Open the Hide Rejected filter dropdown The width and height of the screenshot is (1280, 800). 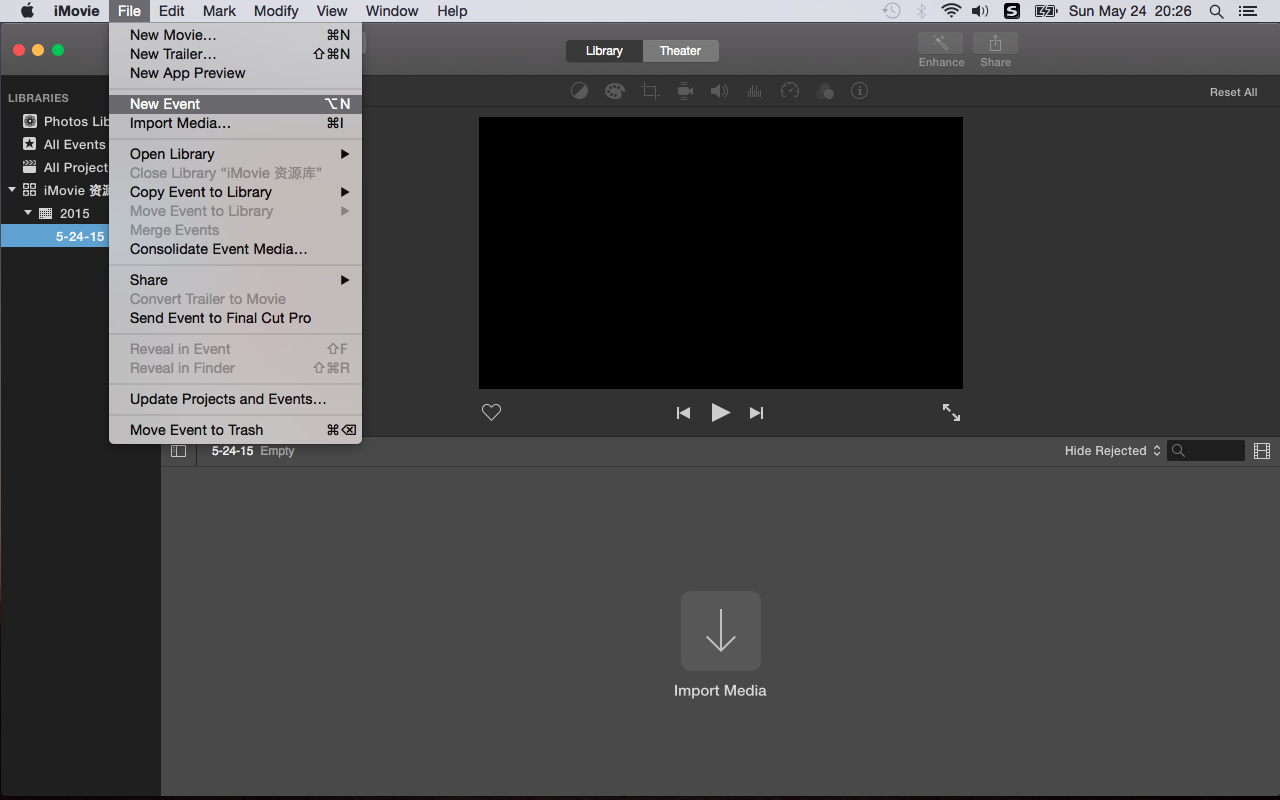click(x=1113, y=451)
